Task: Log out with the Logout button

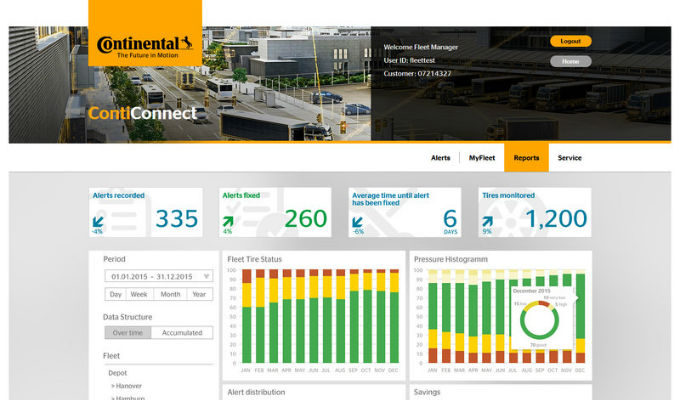Action: click(571, 41)
